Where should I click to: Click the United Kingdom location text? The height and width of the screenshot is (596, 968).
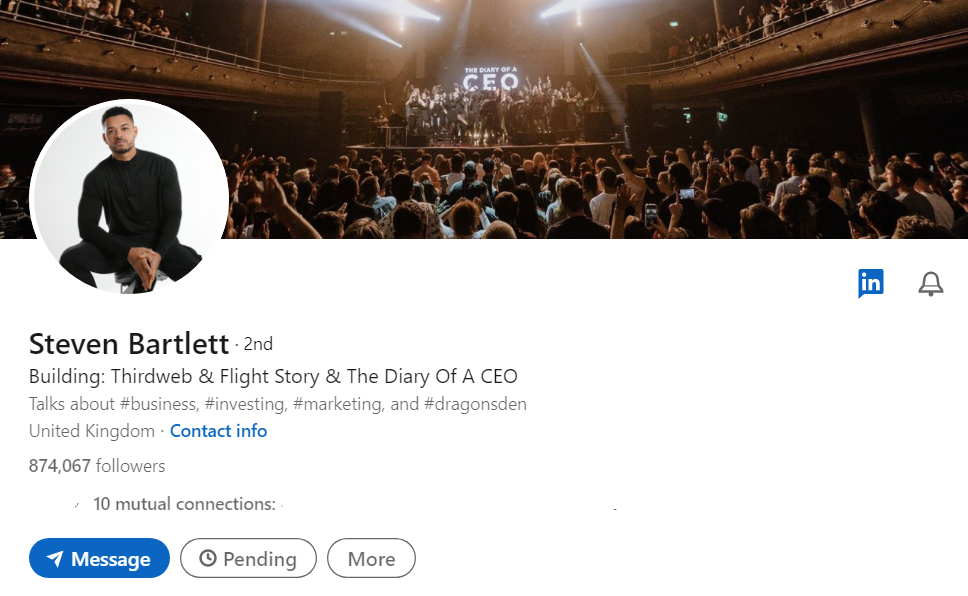92,431
